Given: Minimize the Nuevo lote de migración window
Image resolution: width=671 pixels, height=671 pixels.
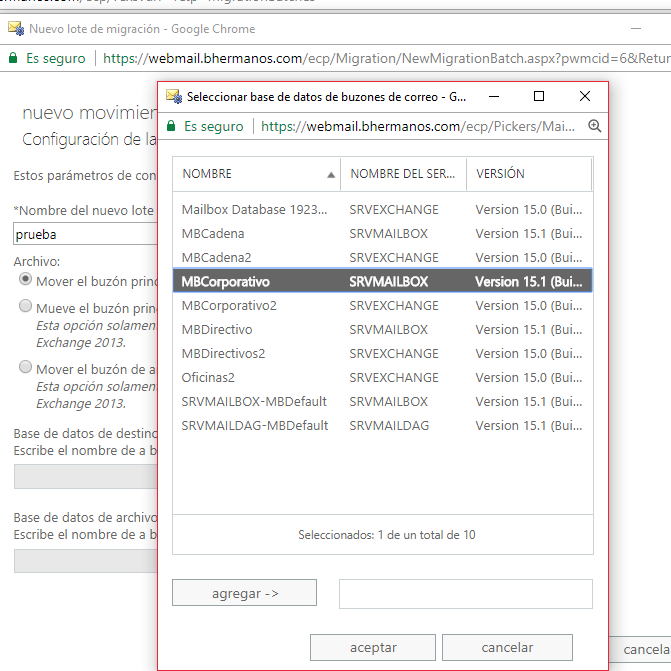Looking at the screenshot, I should pyautogui.click(x=636, y=29).
